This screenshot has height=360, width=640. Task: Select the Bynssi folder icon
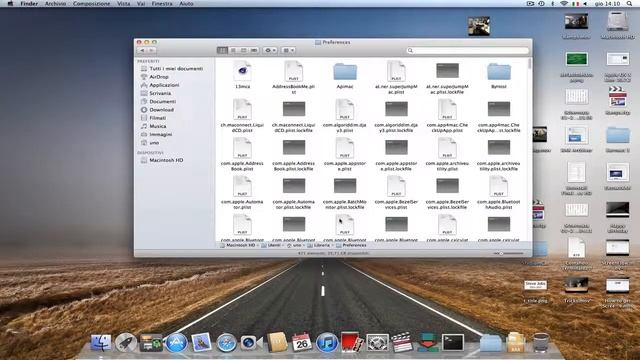(498, 71)
